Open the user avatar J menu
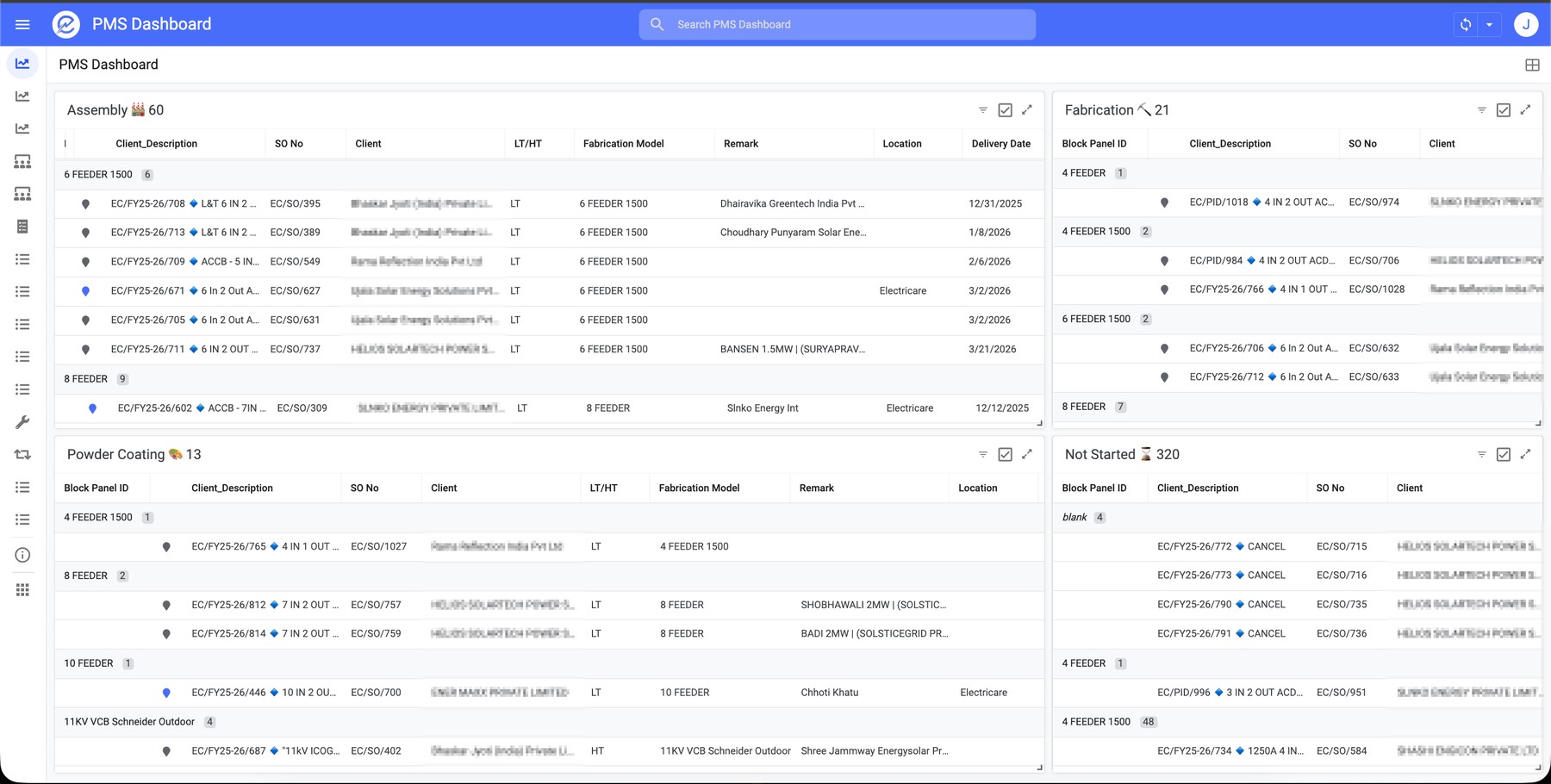 click(x=1526, y=24)
